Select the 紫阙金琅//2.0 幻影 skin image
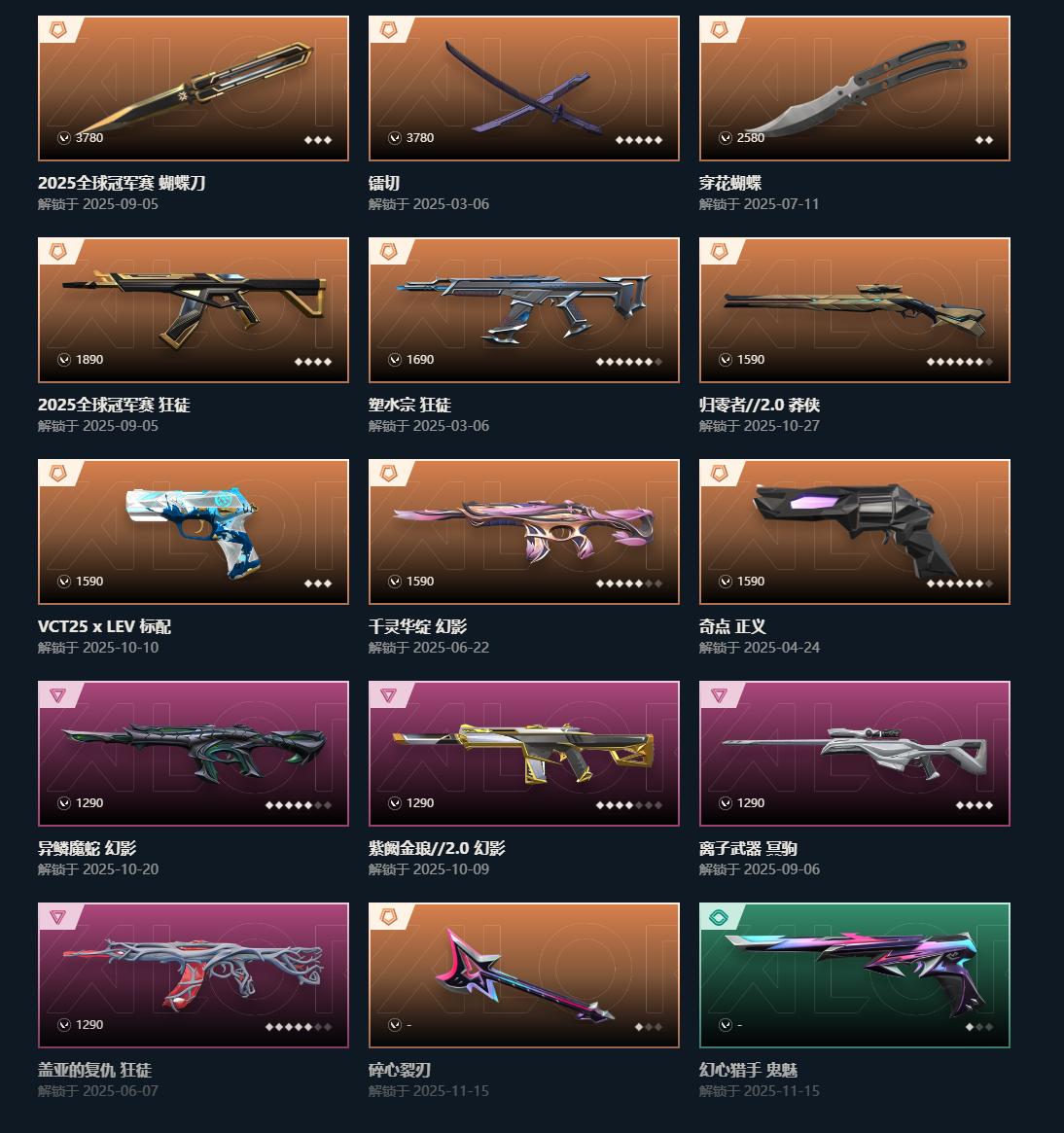 524,754
